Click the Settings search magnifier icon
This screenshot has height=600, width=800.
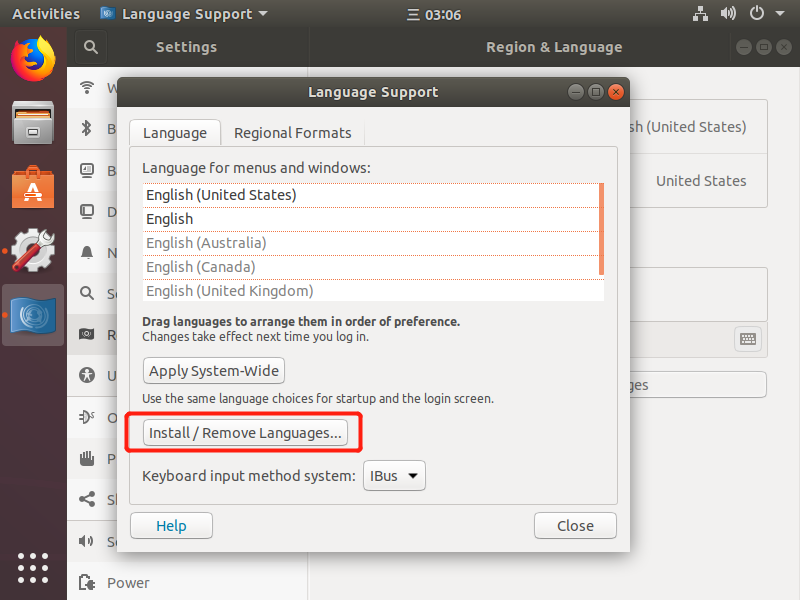point(90,47)
